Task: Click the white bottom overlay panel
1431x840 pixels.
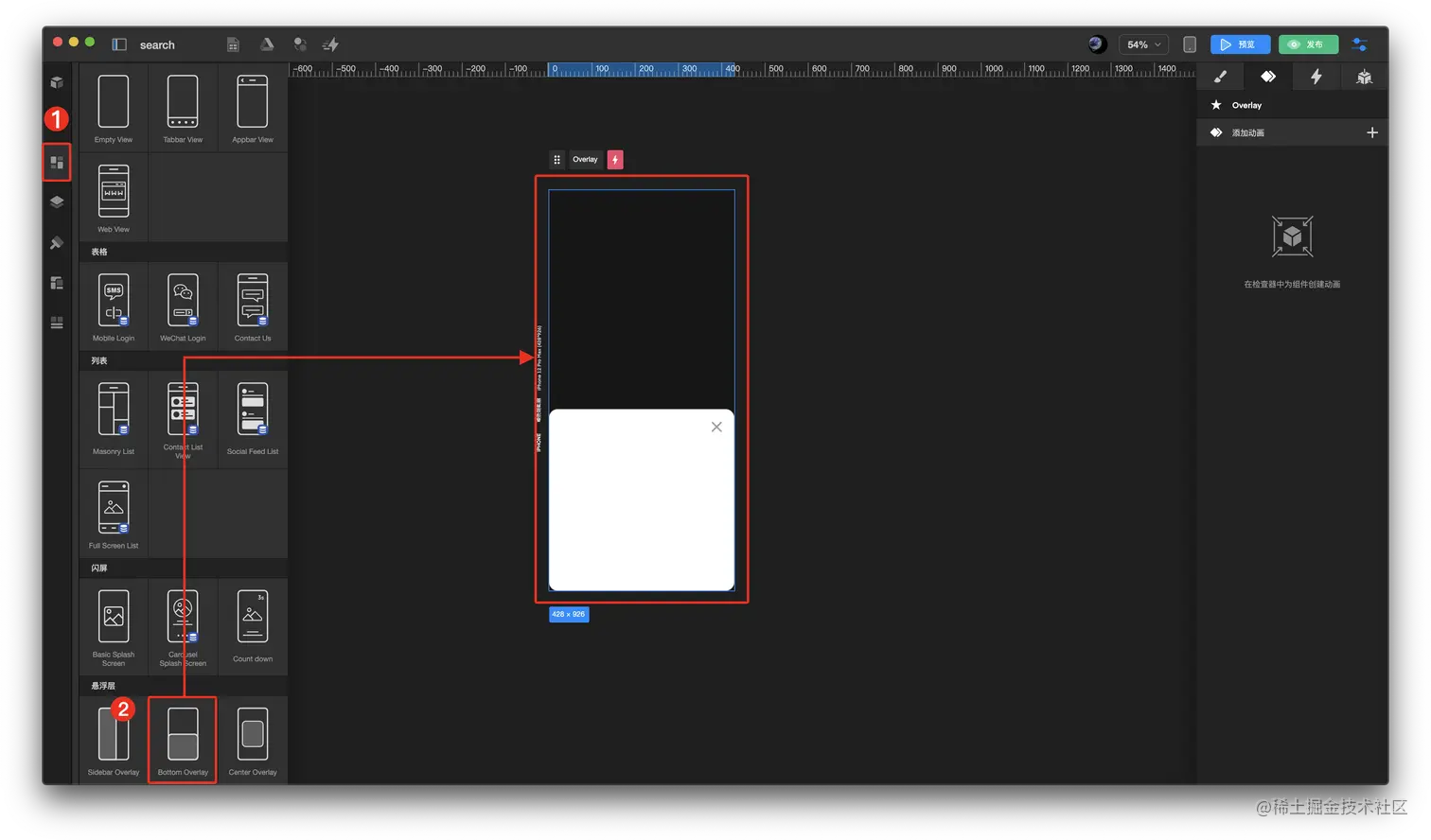Action: 642,499
